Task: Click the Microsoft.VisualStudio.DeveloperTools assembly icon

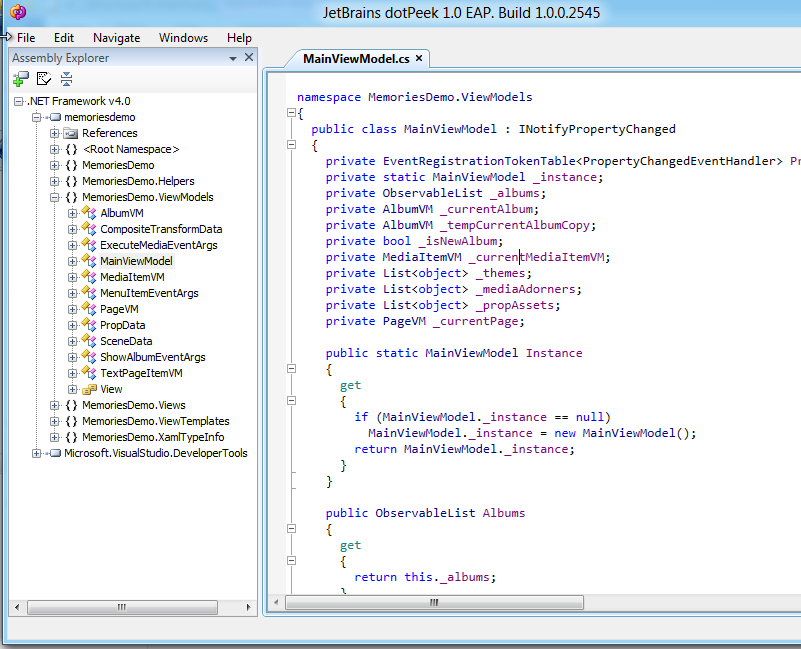Action: pos(54,453)
